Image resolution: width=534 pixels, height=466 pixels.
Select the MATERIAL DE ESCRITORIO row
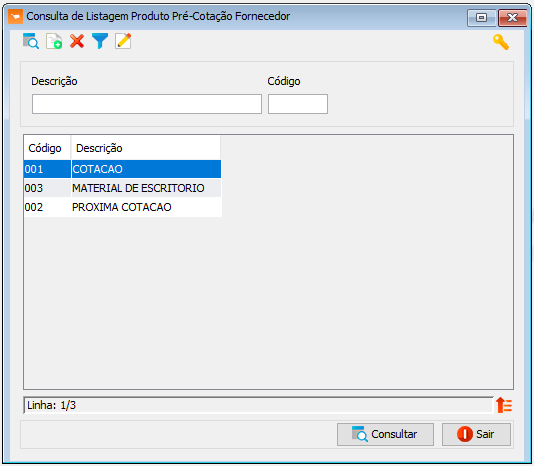(x=123, y=188)
